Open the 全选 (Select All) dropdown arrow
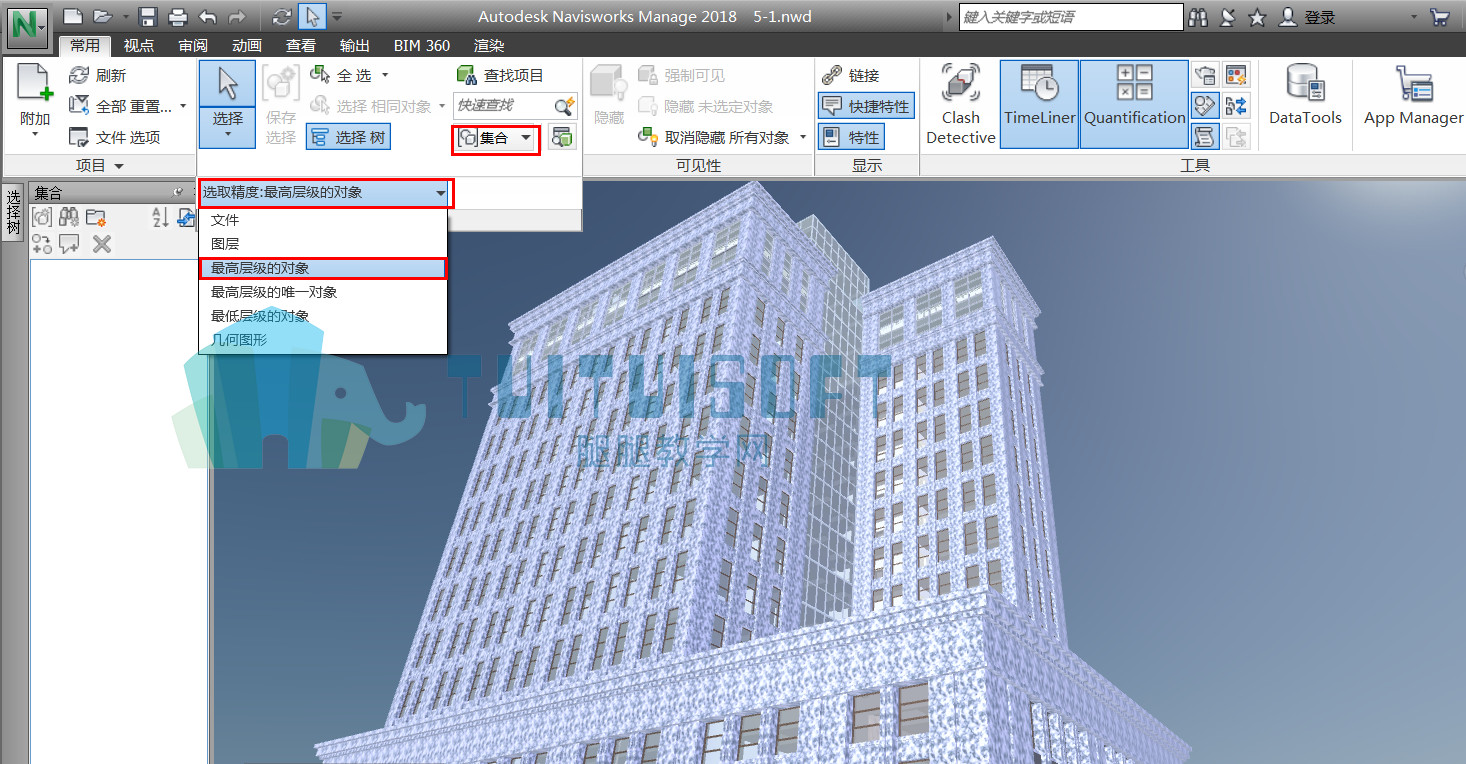1466x764 pixels. coord(386,75)
